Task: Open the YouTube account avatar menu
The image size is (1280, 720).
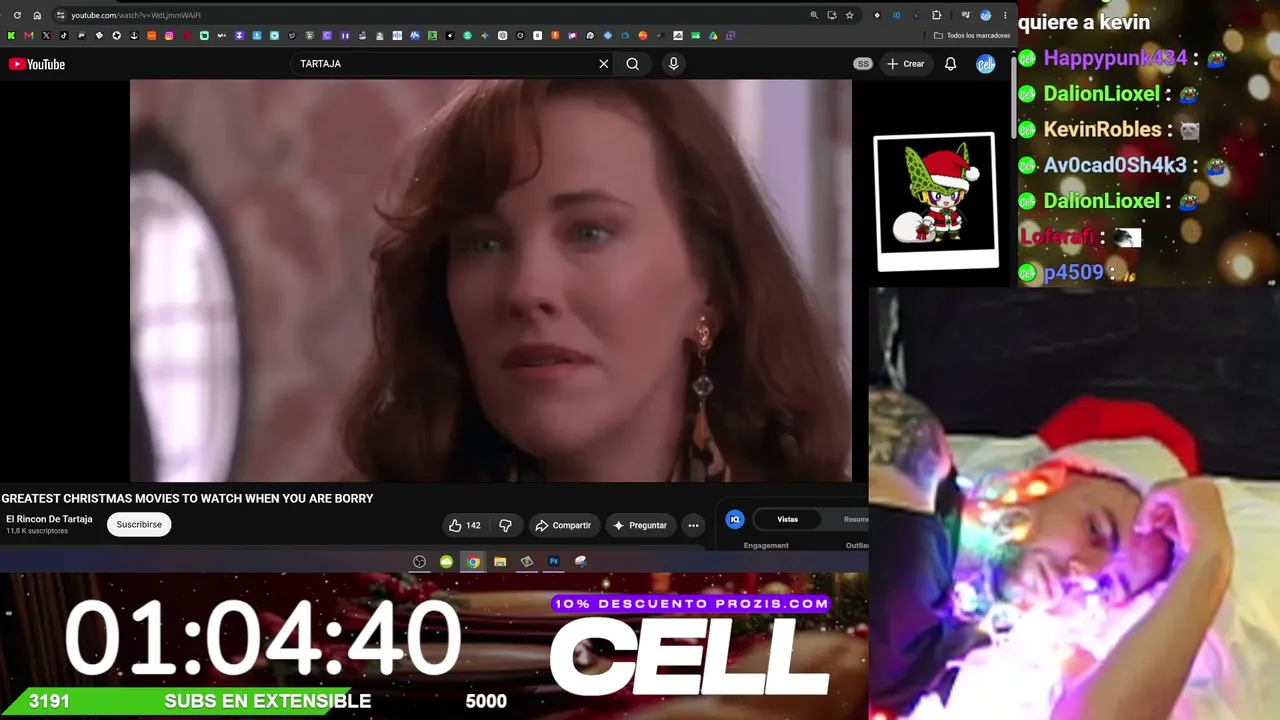Action: (985, 64)
